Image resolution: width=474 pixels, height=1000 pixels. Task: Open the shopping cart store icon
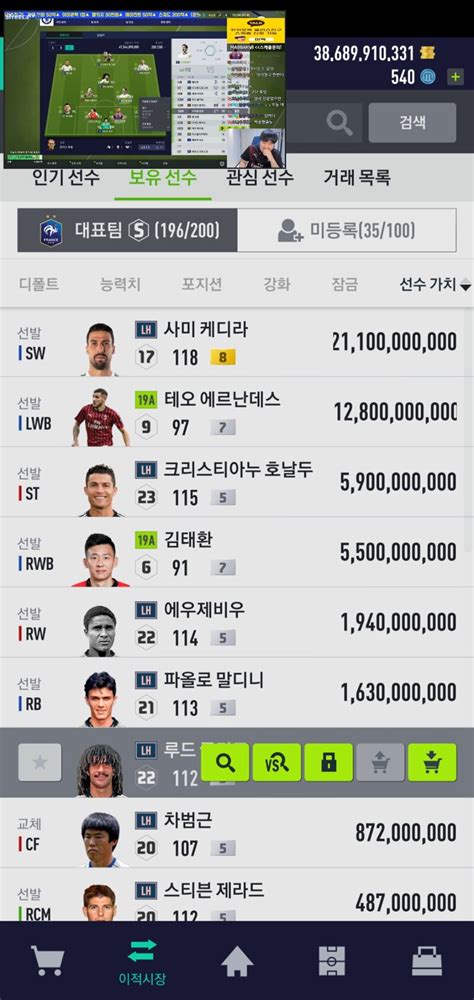click(48, 960)
